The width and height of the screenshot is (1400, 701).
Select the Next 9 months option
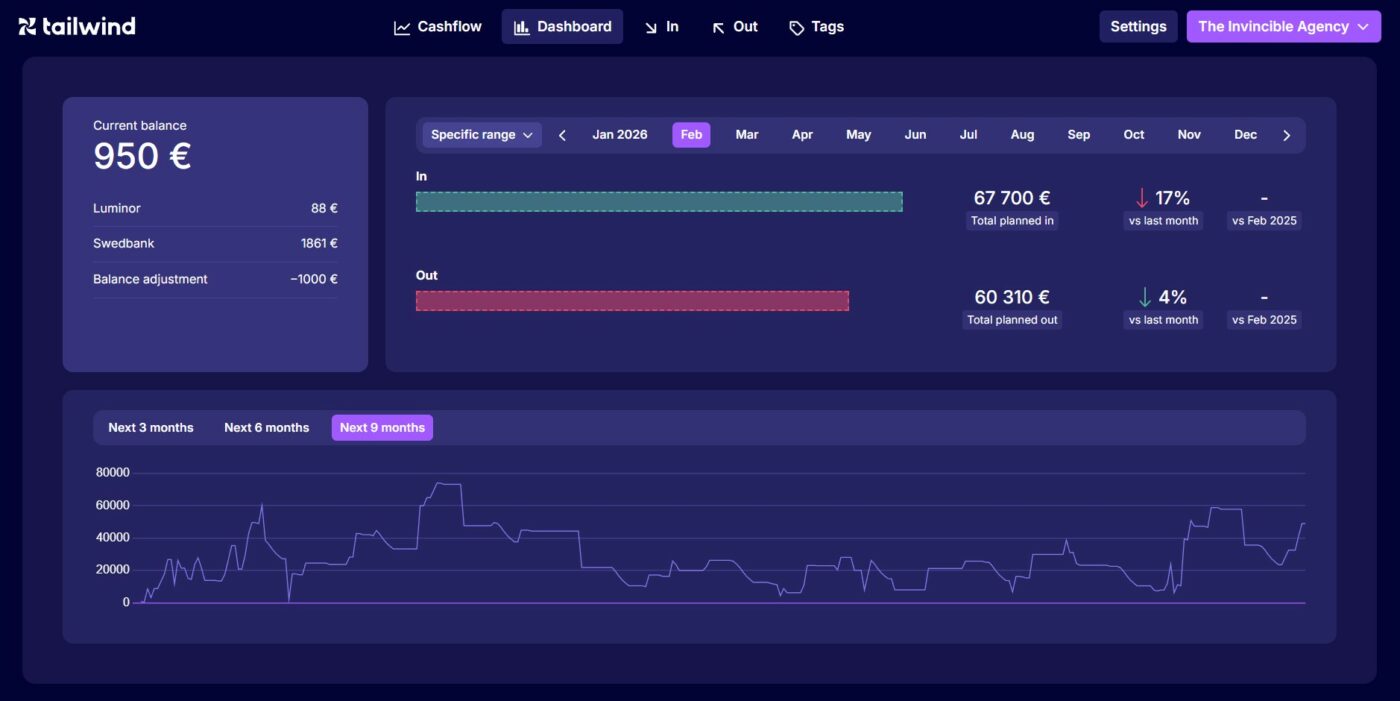tap(382, 428)
